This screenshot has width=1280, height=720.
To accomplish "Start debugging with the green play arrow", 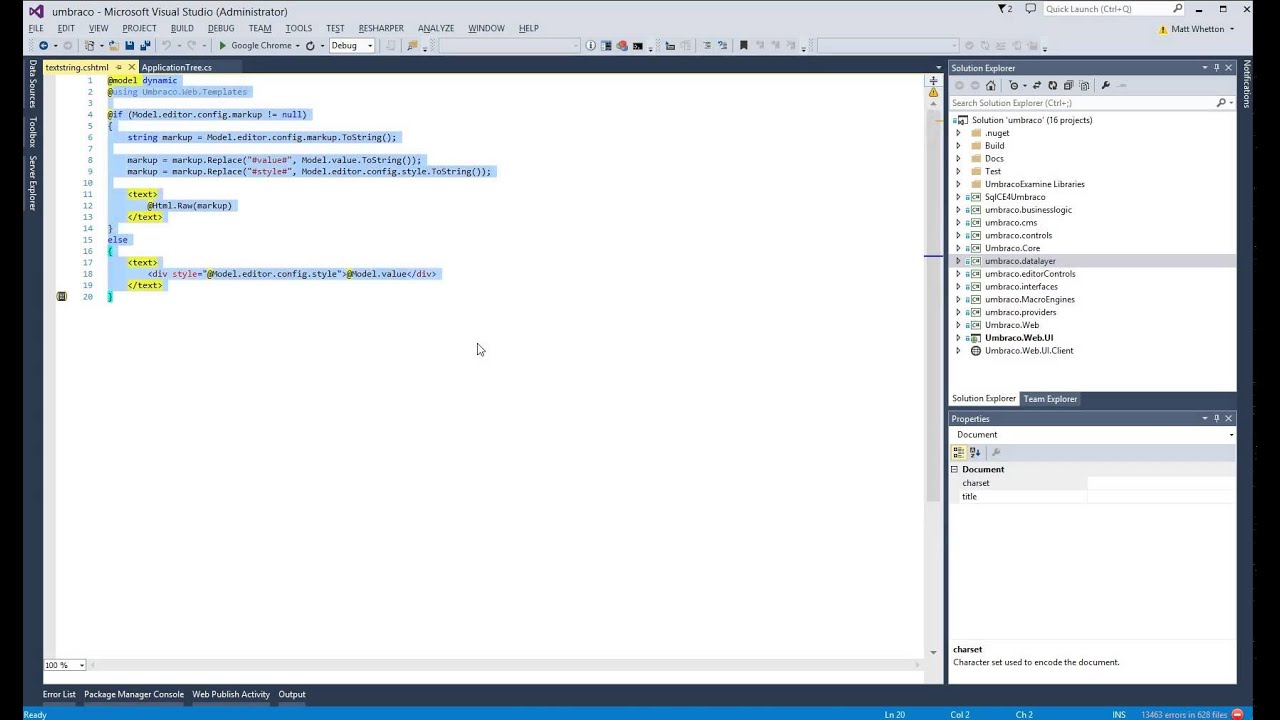I will [x=223, y=45].
